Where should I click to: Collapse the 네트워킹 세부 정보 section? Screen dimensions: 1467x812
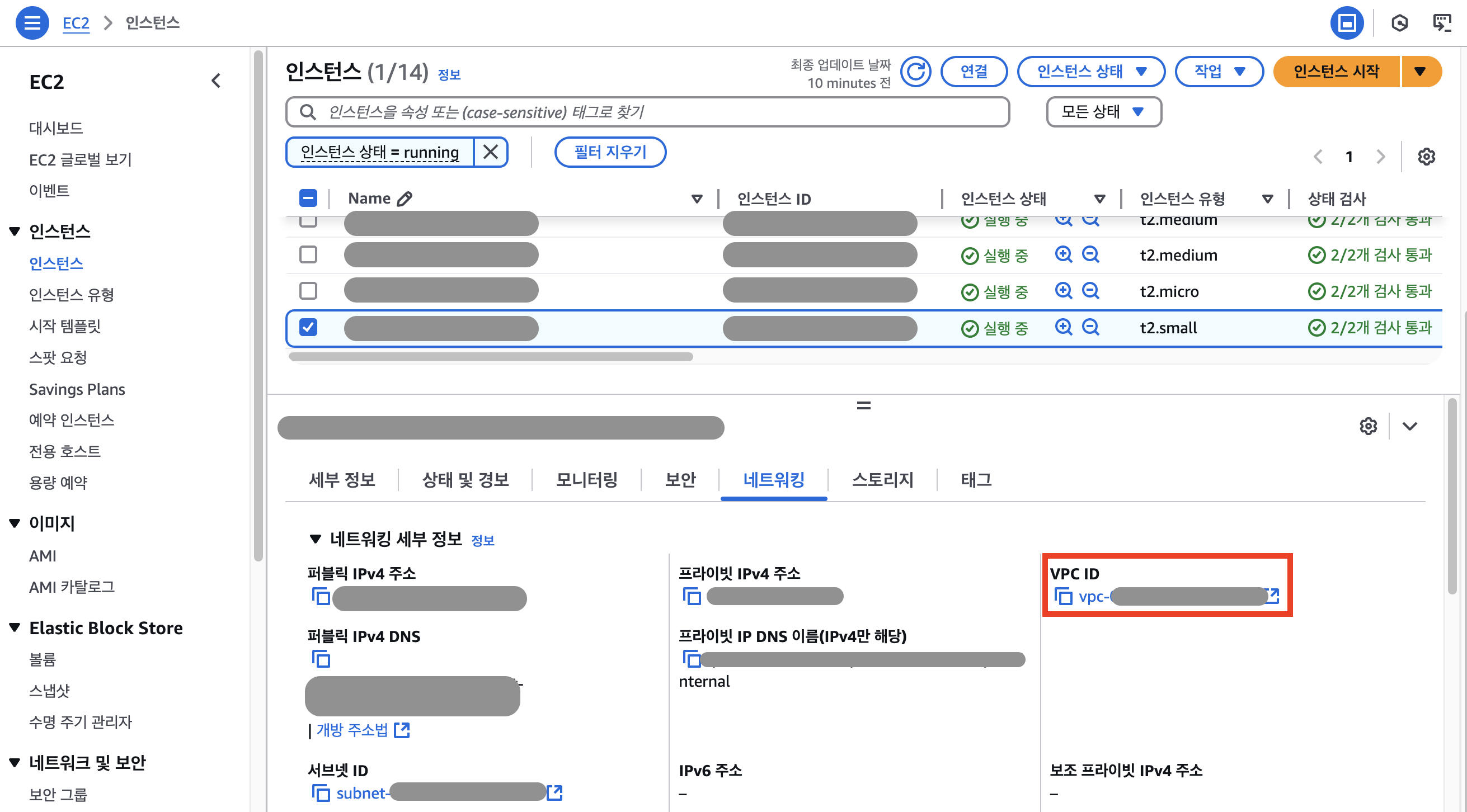pyautogui.click(x=315, y=539)
